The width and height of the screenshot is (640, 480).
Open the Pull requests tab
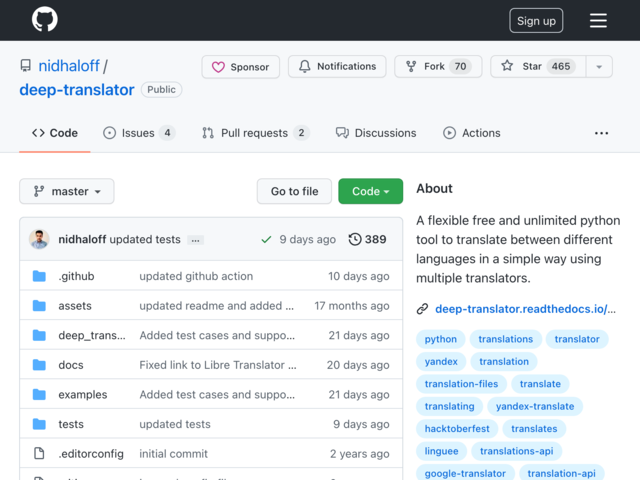click(x=256, y=133)
